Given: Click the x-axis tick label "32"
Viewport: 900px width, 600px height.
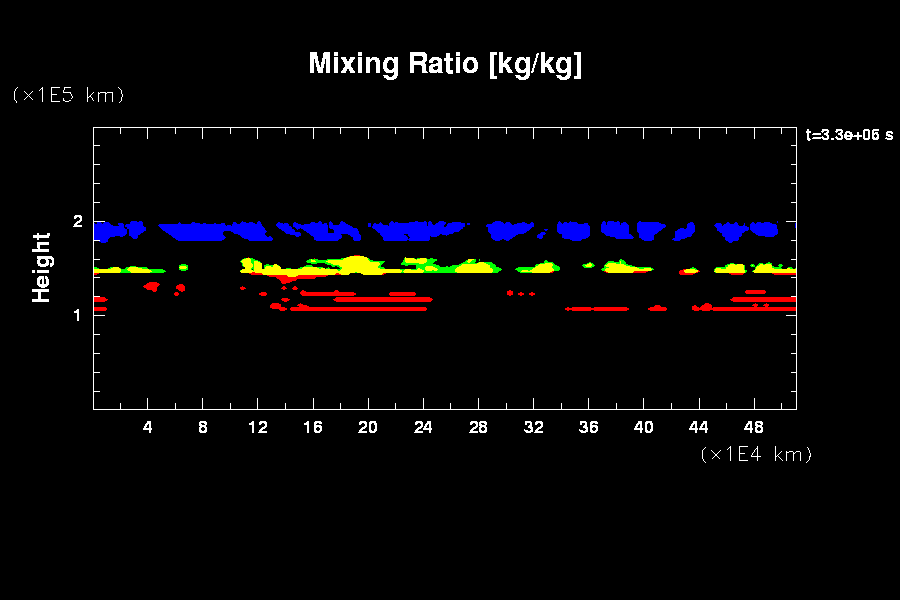Looking at the screenshot, I should [x=533, y=427].
